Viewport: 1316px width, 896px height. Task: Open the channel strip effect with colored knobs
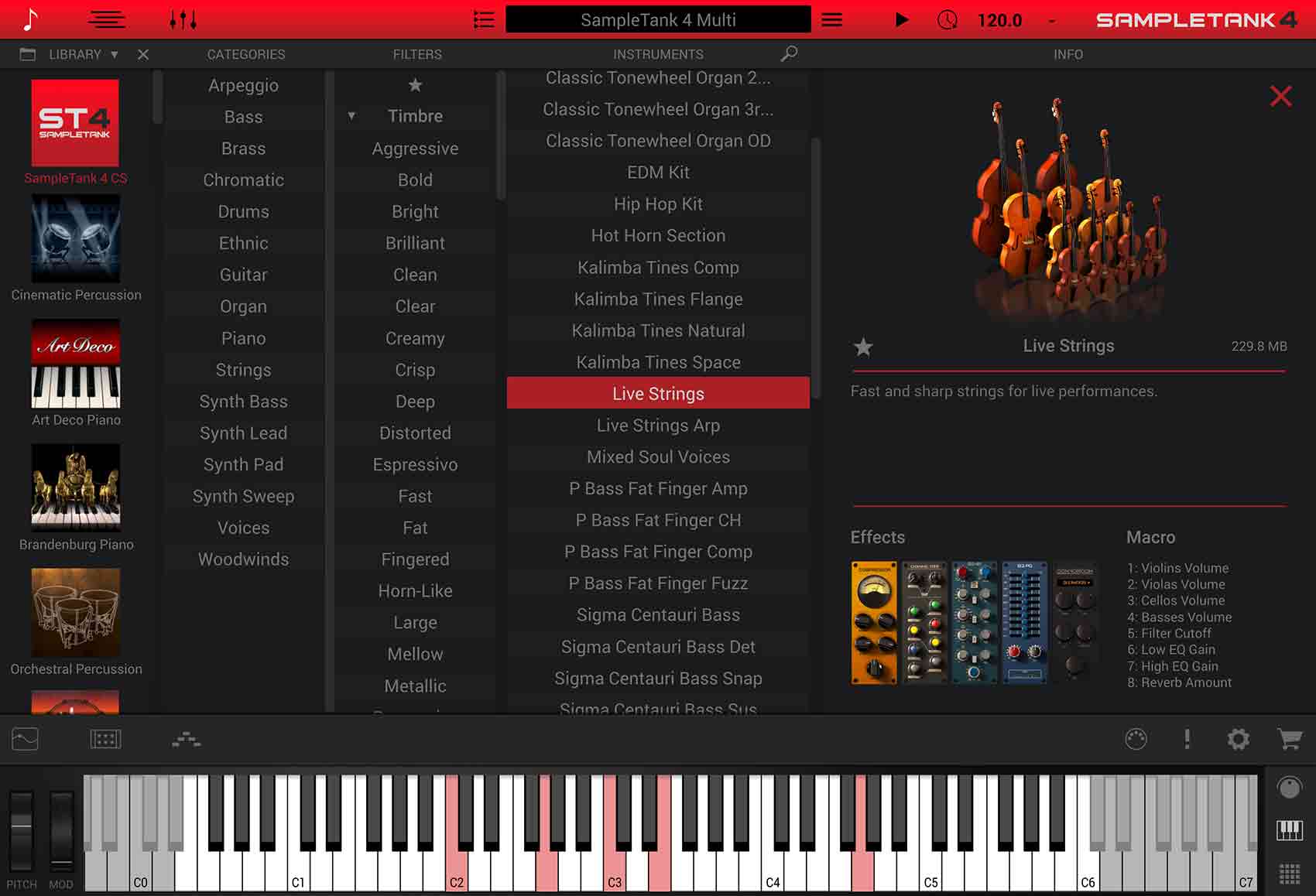[x=924, y=623]
